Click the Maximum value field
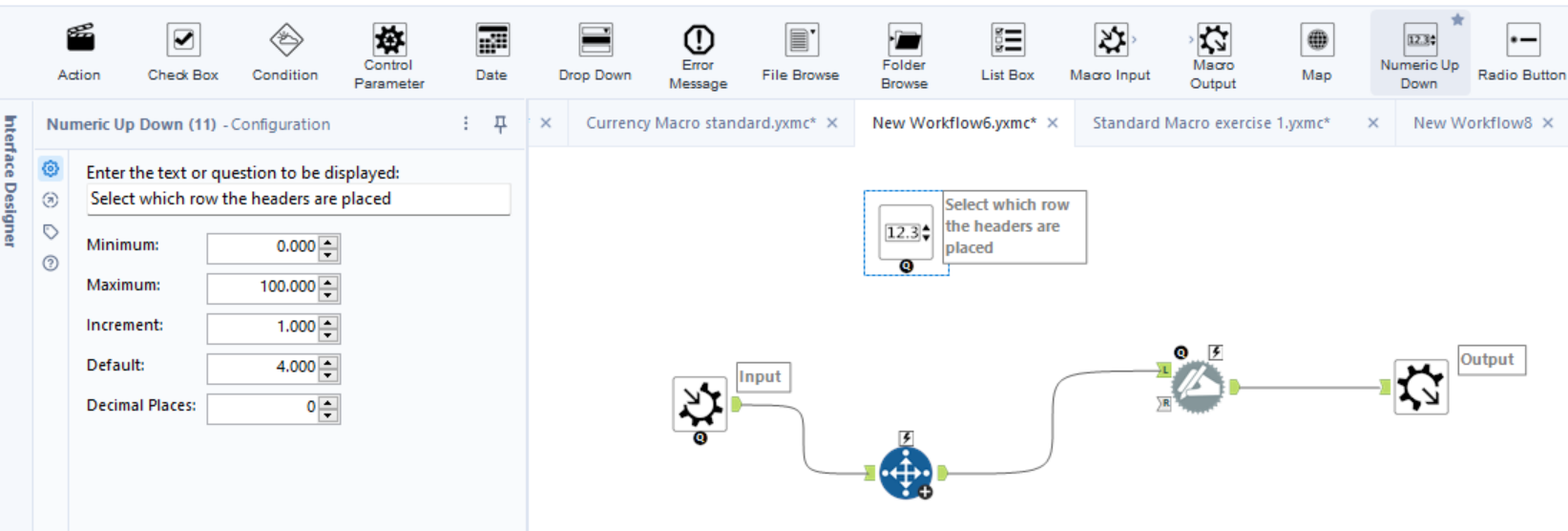The width and height of the screenshot is (1568, 531). click(262, 287)
